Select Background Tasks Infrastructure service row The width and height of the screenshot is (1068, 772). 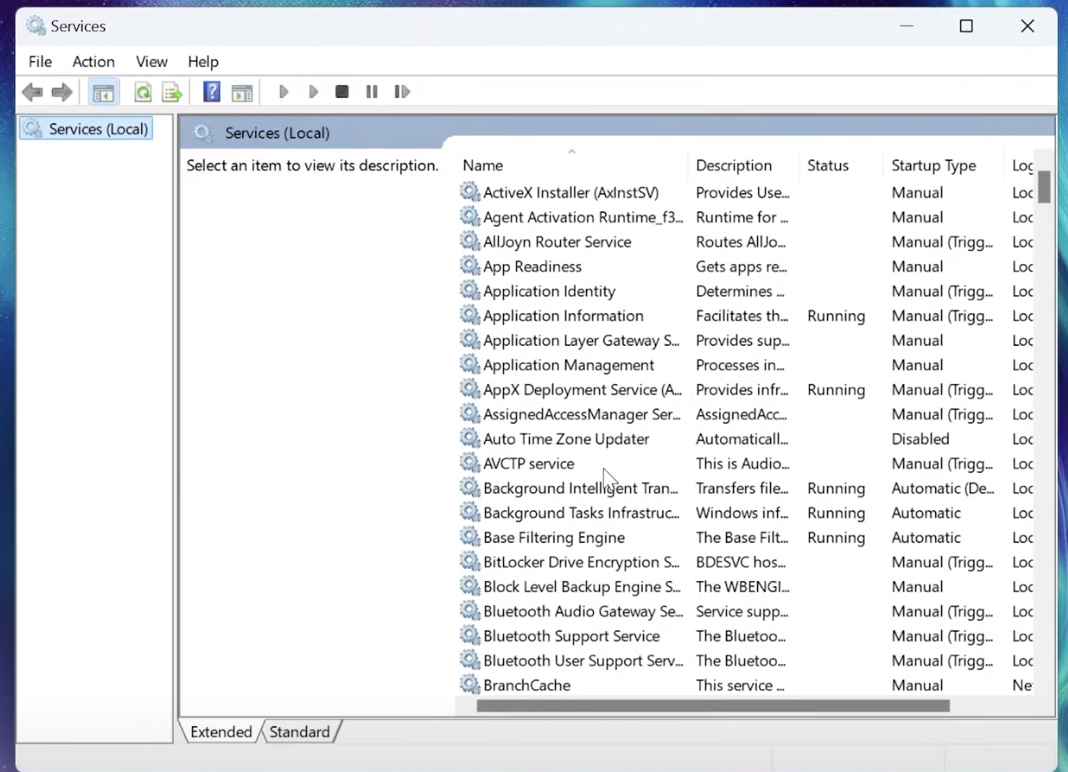pyautogui.click(x=745, y=512)
